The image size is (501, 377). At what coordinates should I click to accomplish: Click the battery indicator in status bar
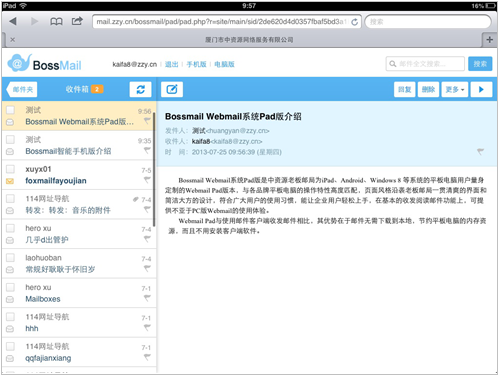coord(490,6)
